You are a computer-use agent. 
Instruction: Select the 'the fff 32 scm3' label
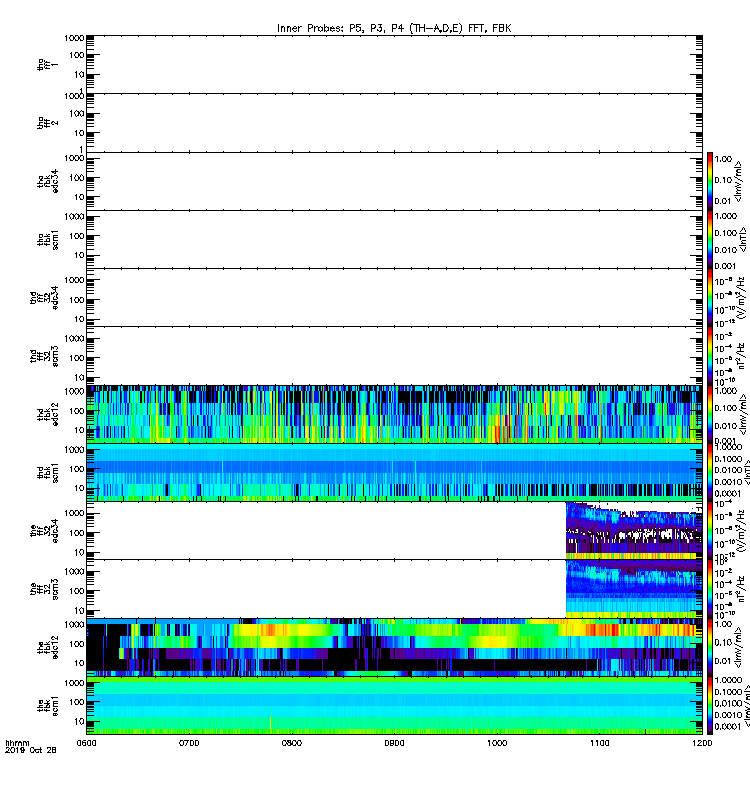[44, 589]
